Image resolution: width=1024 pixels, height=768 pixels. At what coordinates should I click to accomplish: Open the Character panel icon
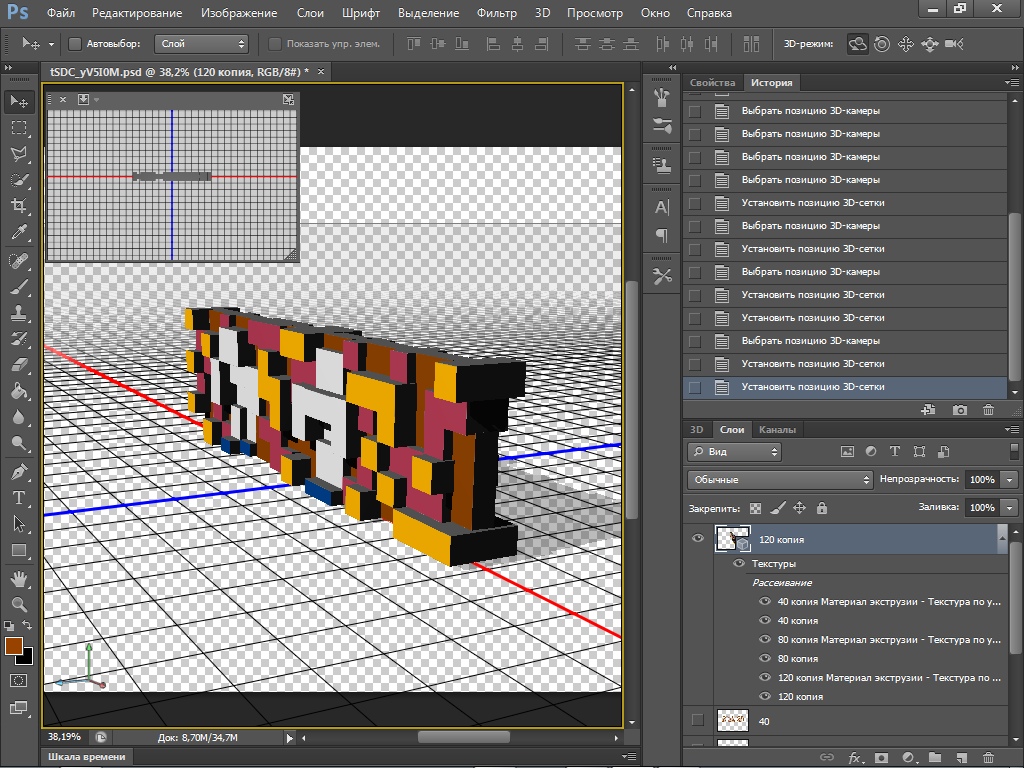pyautogui.click(x=662, y=207)
